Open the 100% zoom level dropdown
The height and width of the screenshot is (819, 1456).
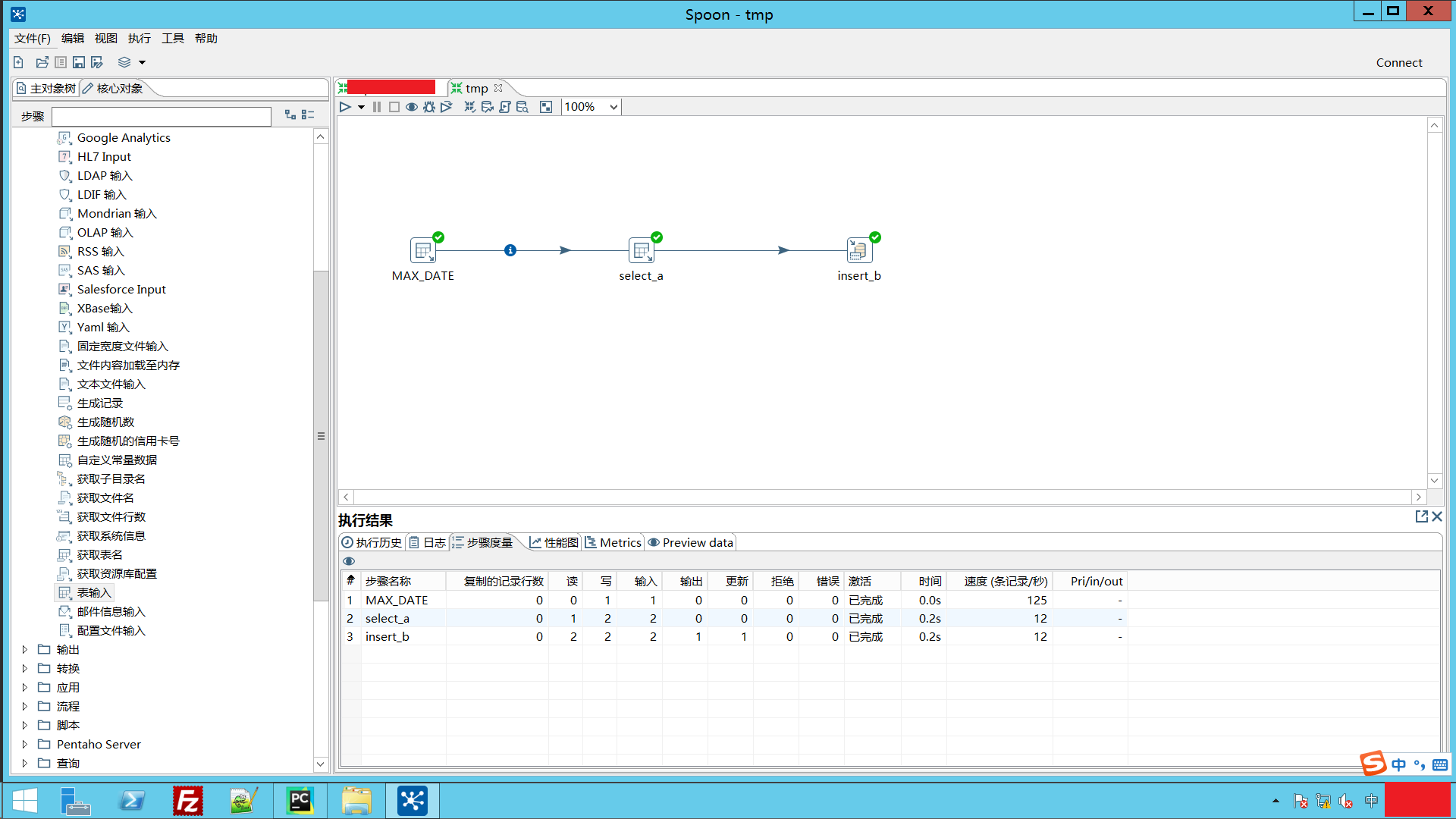(x=613, y=107)
